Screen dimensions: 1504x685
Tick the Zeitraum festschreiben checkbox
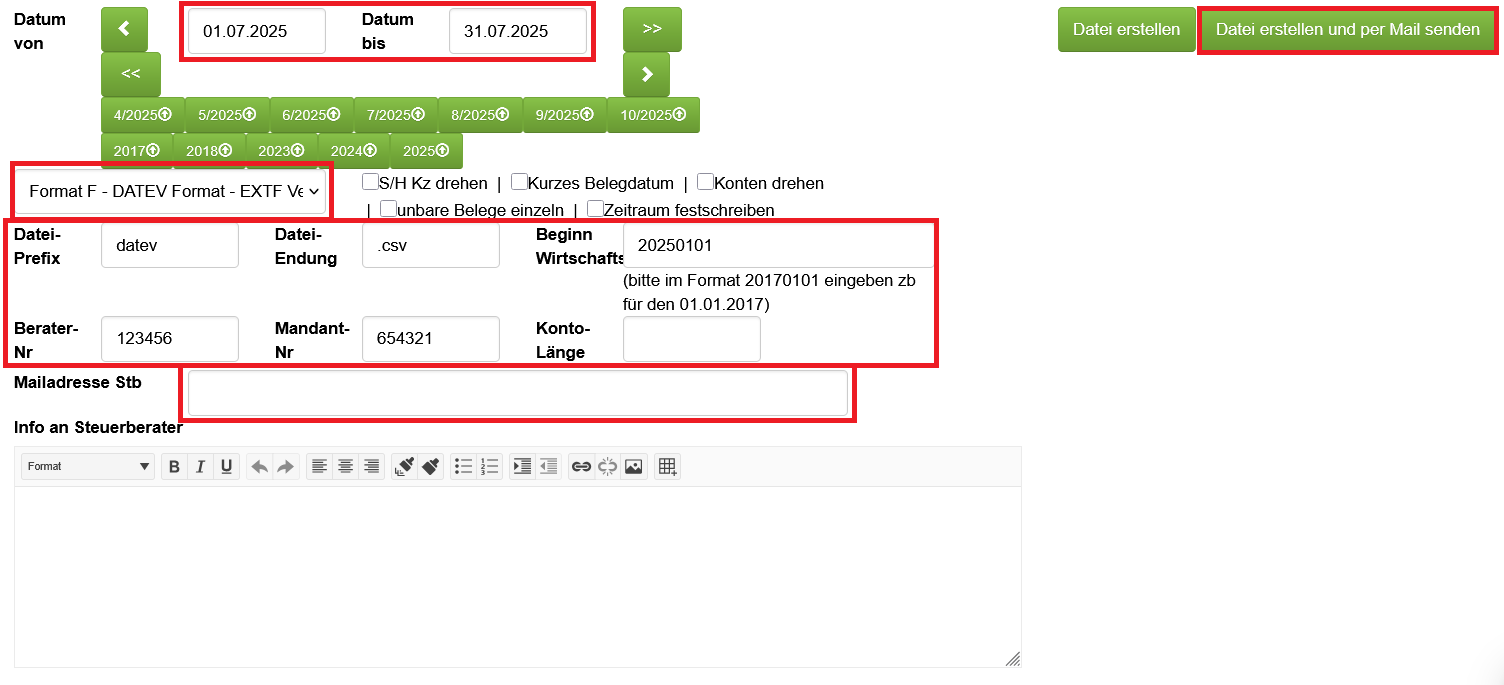tap(595, 209)
